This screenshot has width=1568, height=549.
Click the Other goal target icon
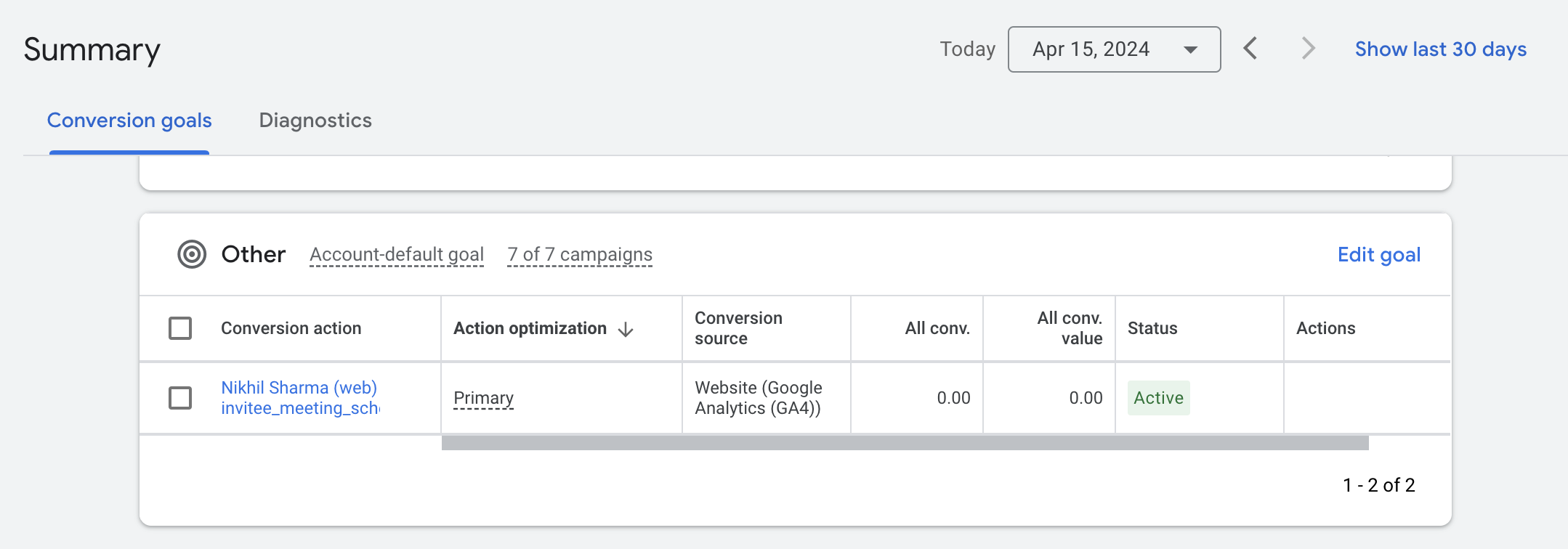click(x=192, y=254)
